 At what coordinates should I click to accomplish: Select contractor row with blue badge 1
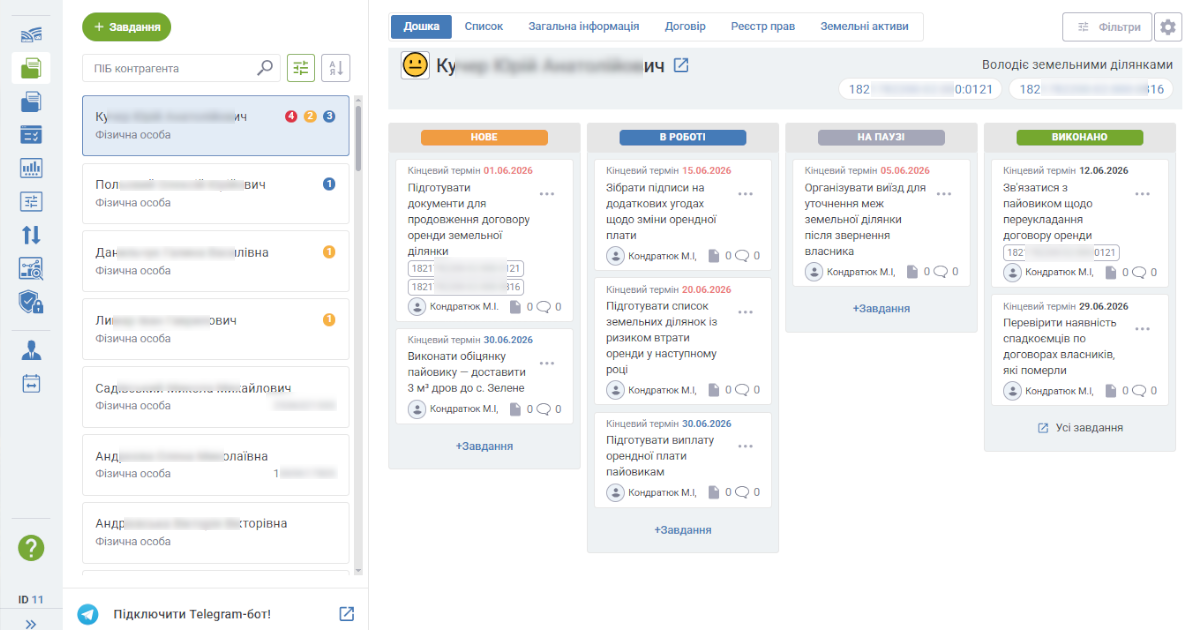pyautogui.click(x=215, y=193)
